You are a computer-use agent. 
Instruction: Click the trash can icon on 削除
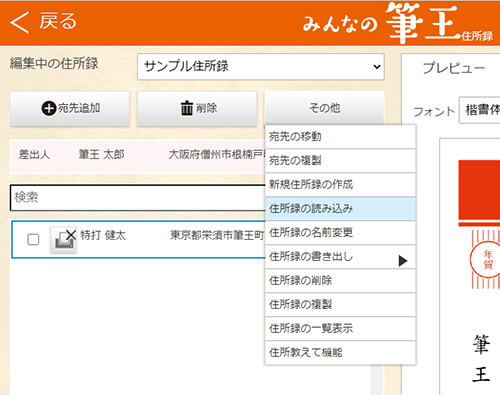click(x=187, y=108)
